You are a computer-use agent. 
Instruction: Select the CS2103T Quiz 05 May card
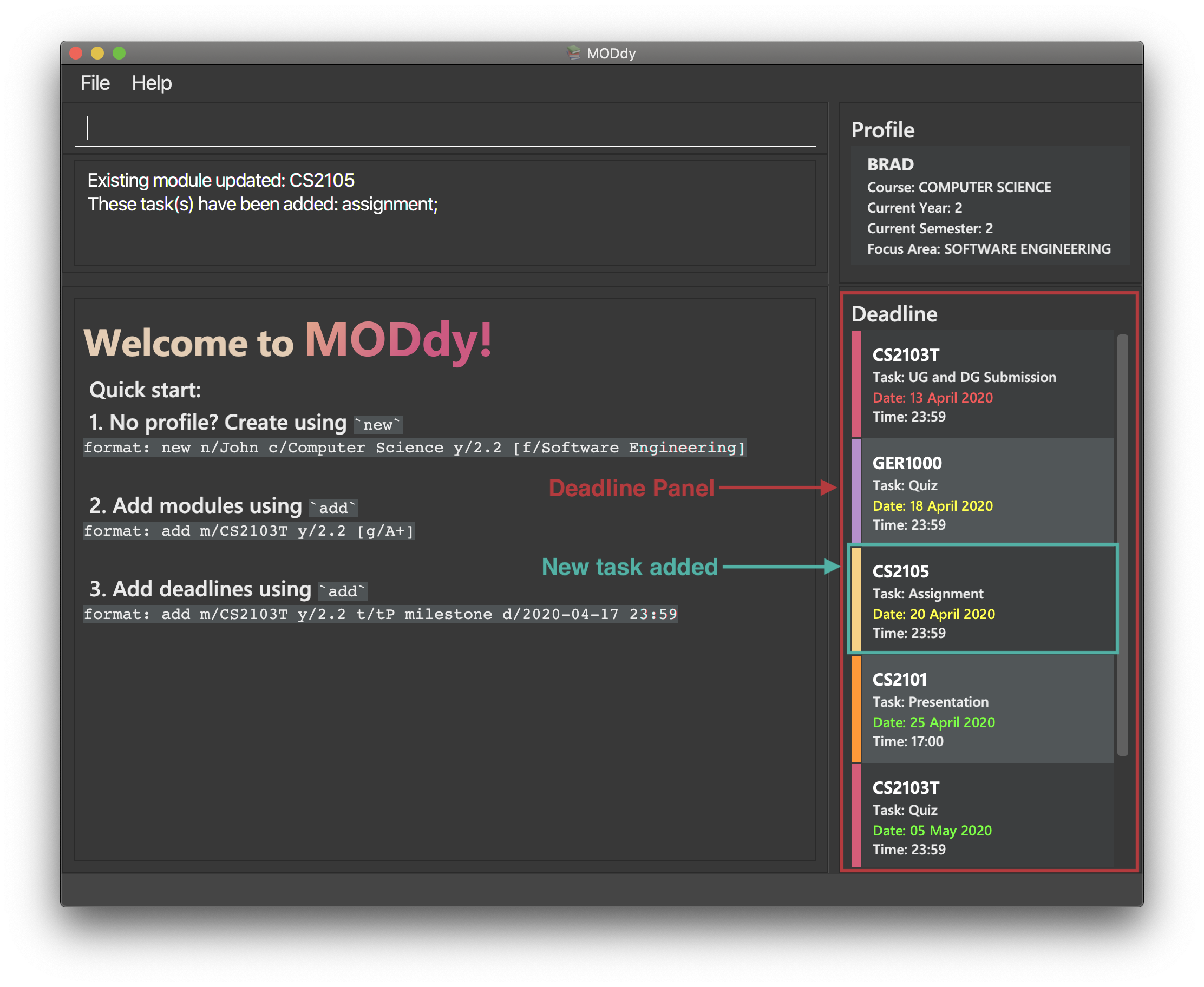(982, 816)
